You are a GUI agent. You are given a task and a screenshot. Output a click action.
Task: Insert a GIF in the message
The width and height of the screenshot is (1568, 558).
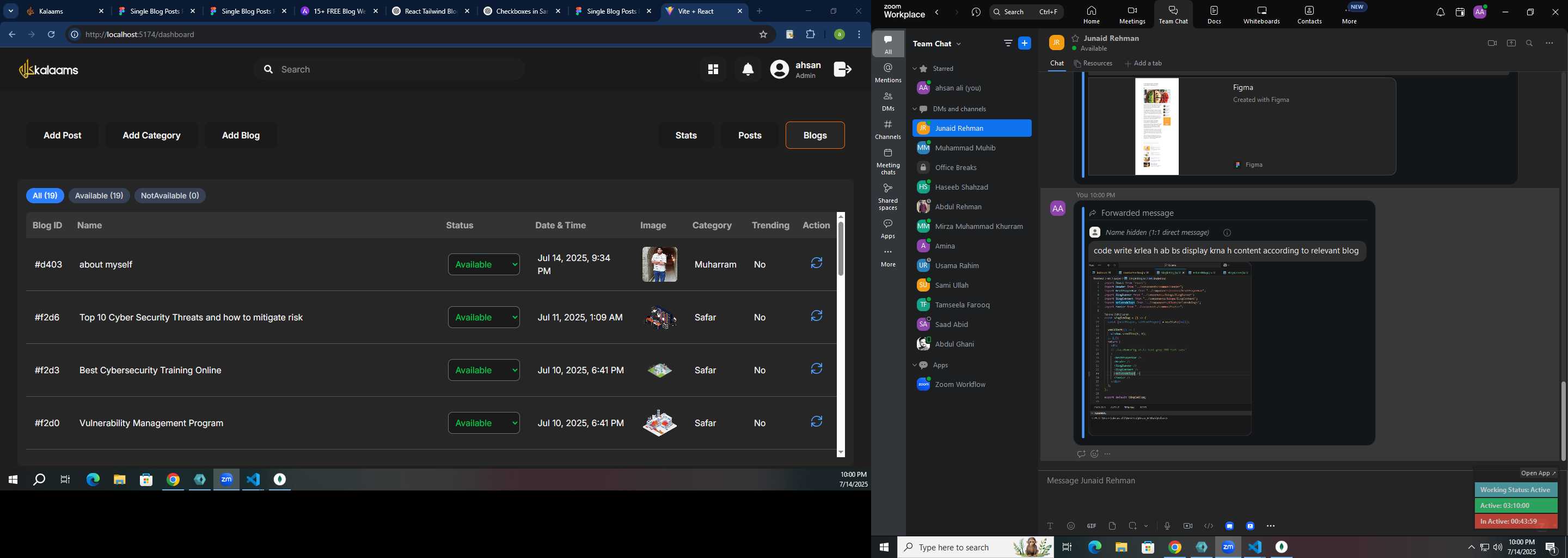pos(1092,526)
